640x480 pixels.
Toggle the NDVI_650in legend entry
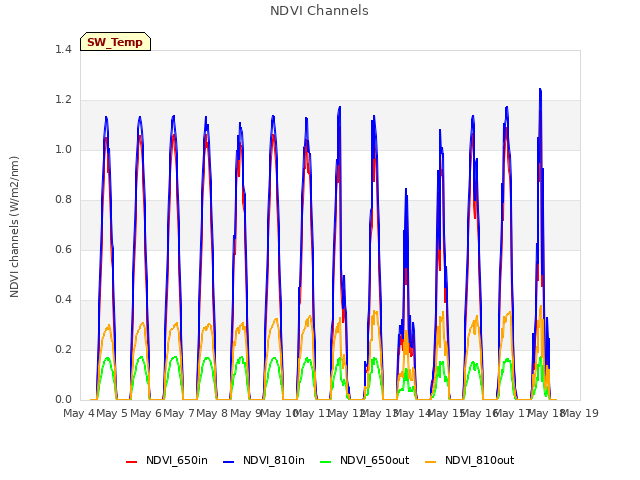click(x=167, y=461)
